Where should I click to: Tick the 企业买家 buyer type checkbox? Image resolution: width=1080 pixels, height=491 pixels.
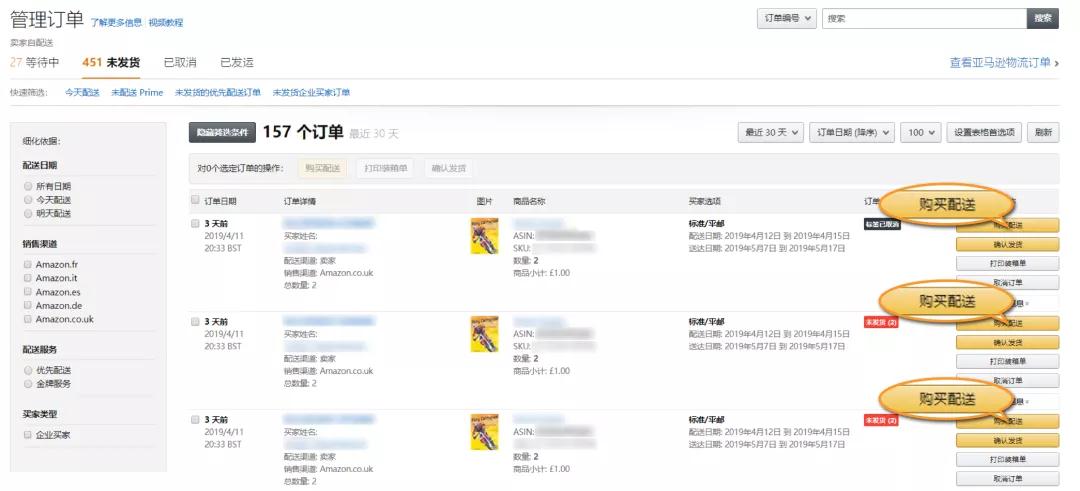(28, 435)
